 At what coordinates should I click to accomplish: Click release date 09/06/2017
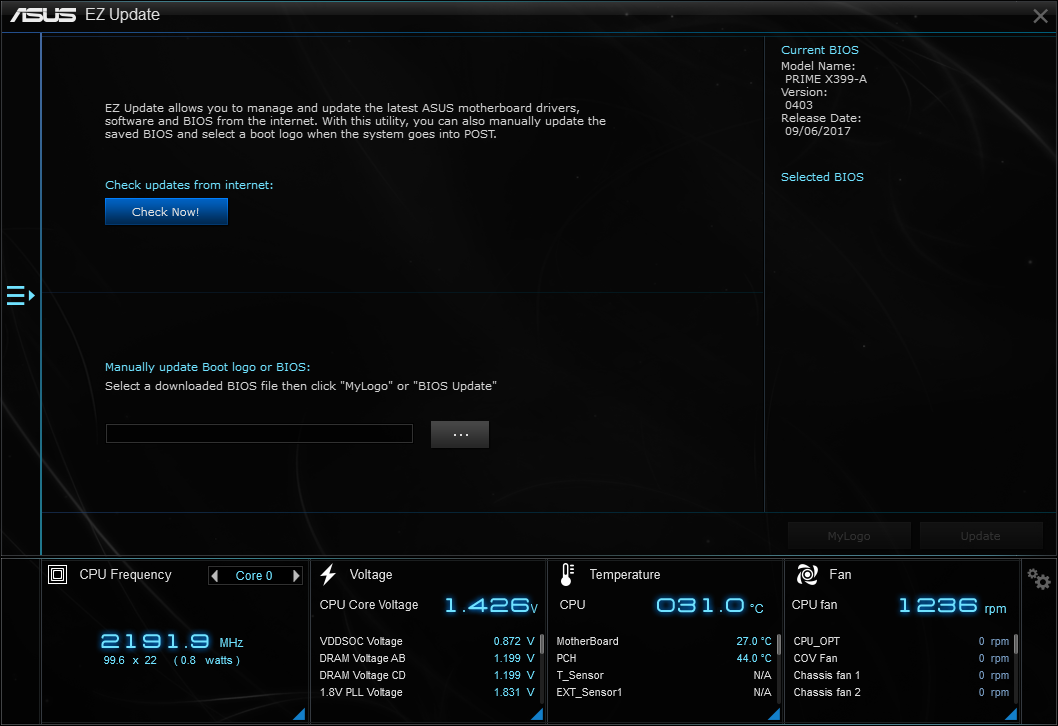[818, 131]
